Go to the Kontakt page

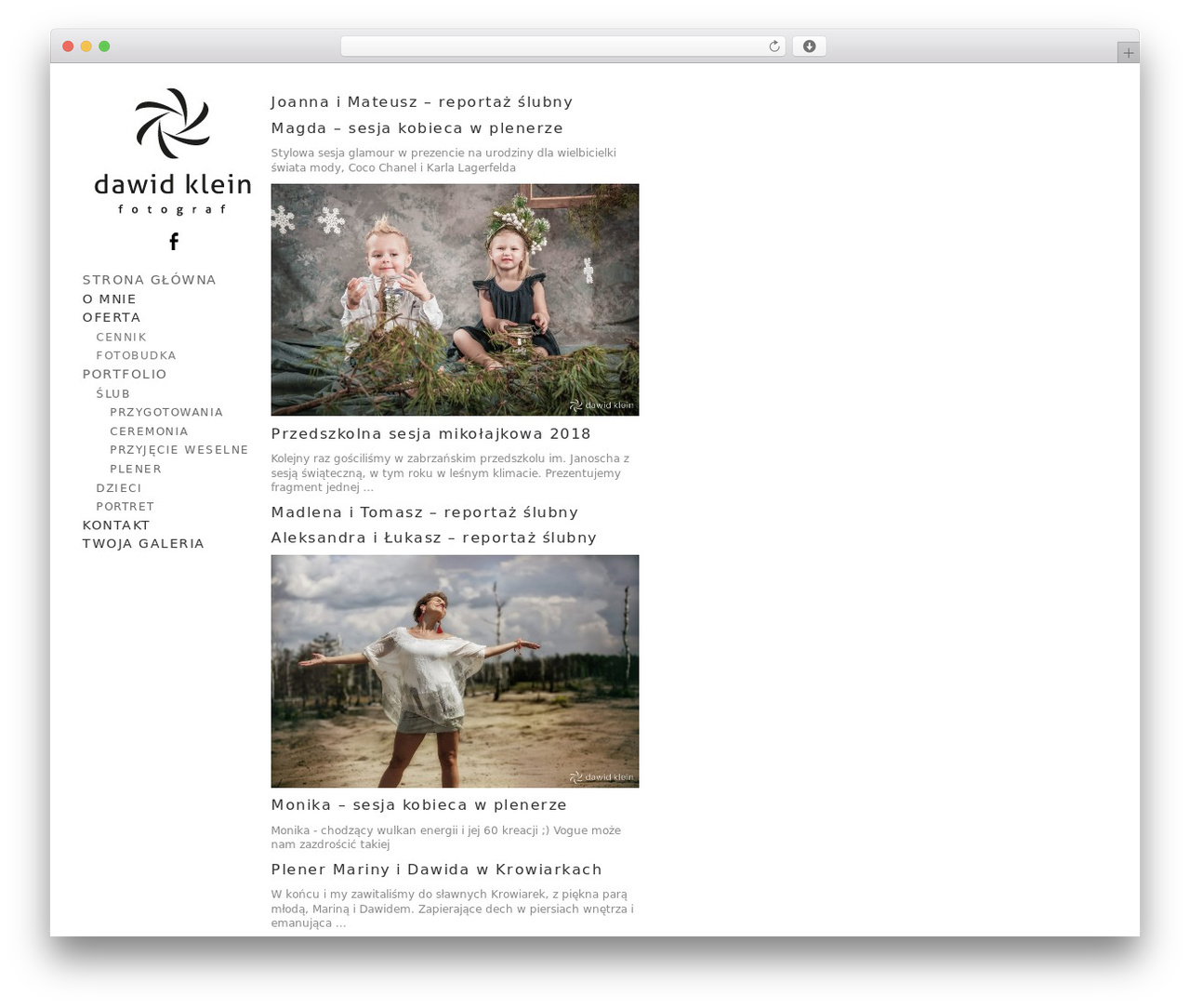click(115, 525)
